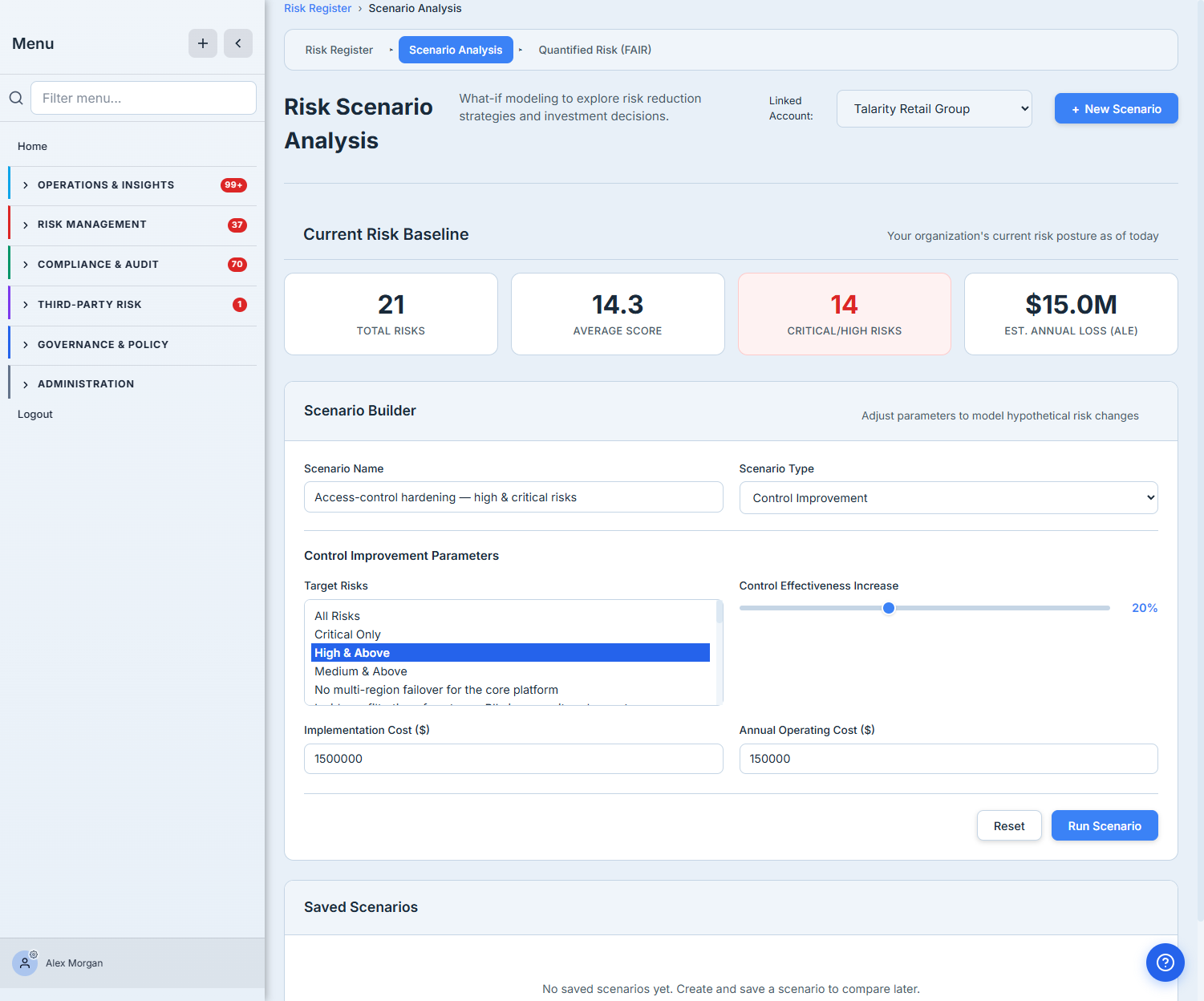Expand Compliance & Audit menu chevron
1204x1001 pixels.
(26, 265)
